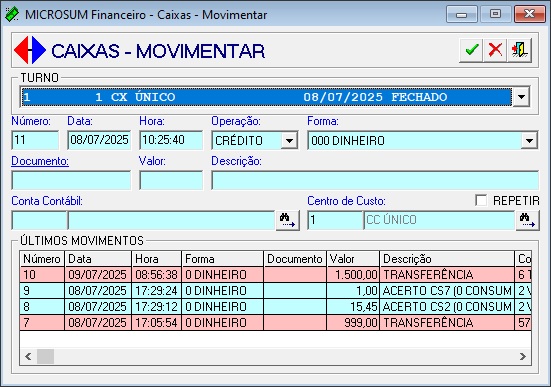Search Conta Contábil with binoculars icon
The height and width of the screenshot is (387, 551).
click(287, 220)
